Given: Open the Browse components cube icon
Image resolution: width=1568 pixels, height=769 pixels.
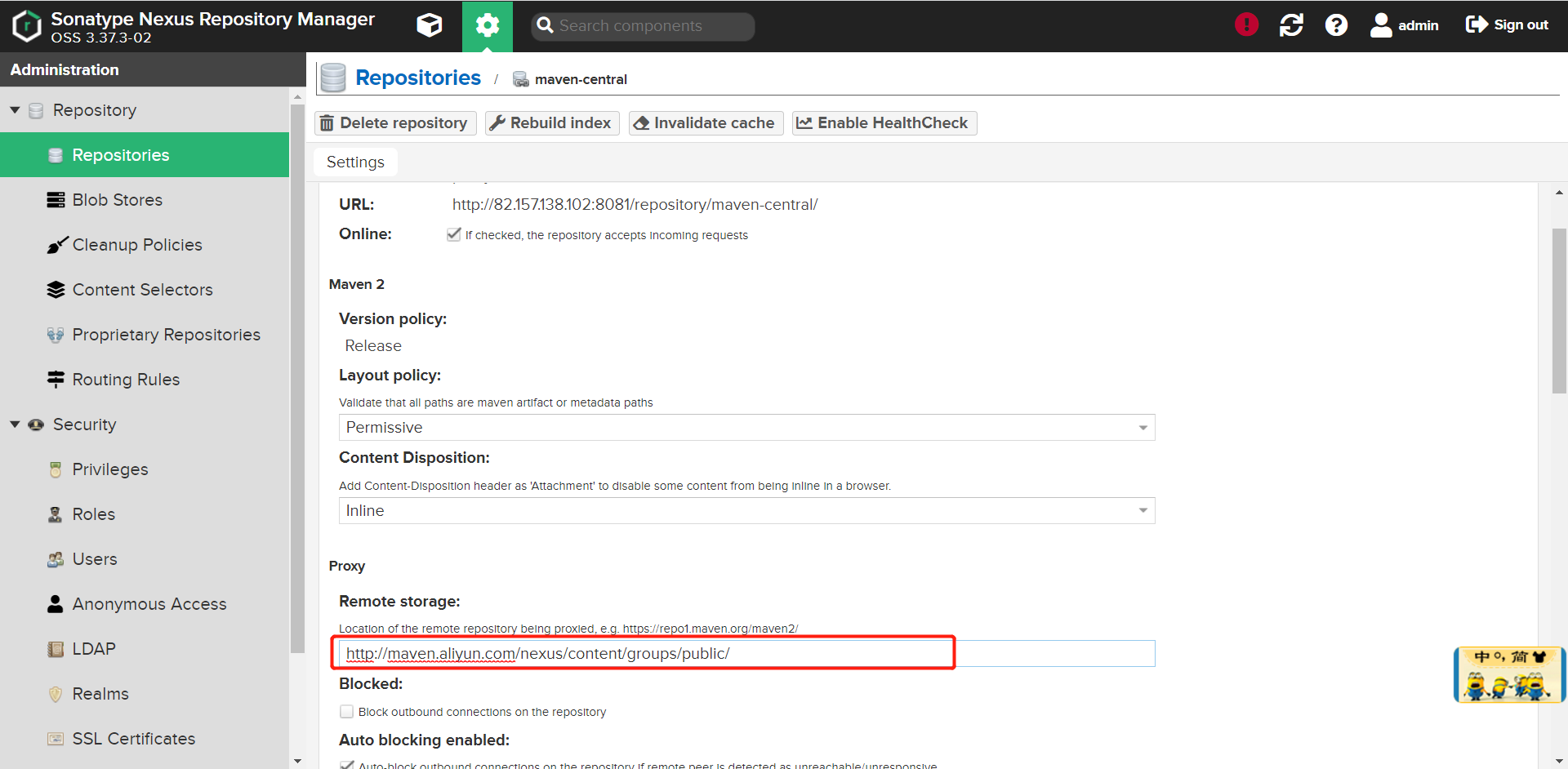Looking at the screenshot, I should [x=429, y=25].
